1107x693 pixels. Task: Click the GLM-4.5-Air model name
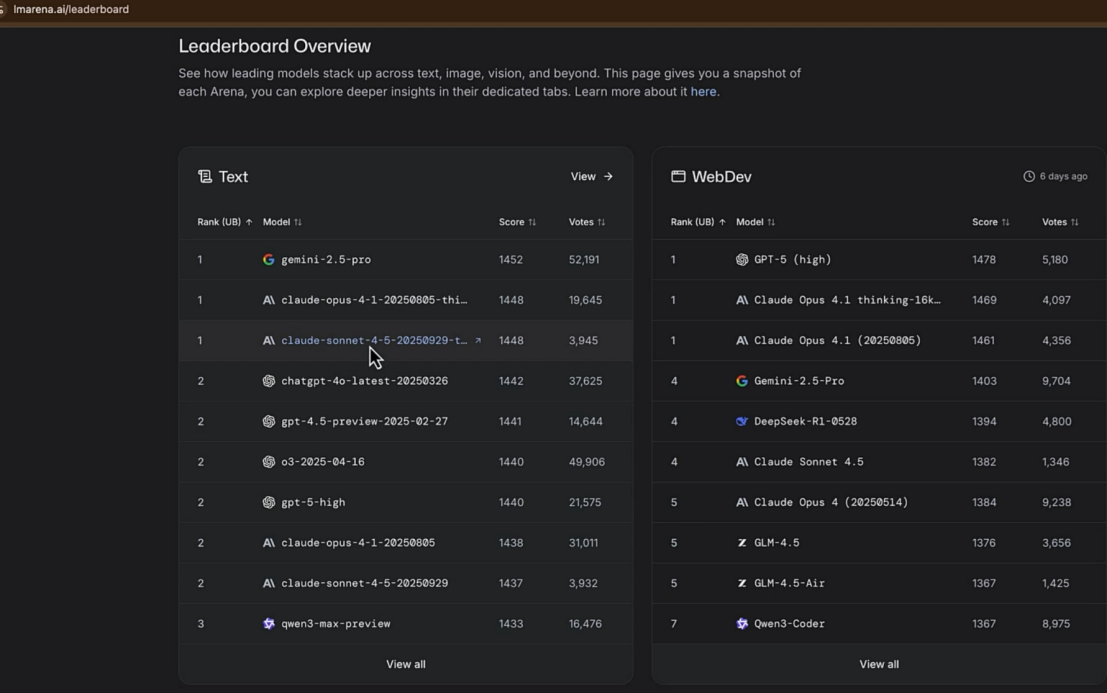pyautogui.click(x=789, y=583)
